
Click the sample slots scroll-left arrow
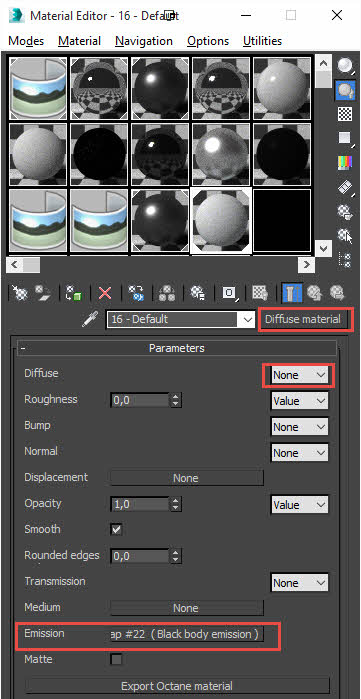coord(14,264)
